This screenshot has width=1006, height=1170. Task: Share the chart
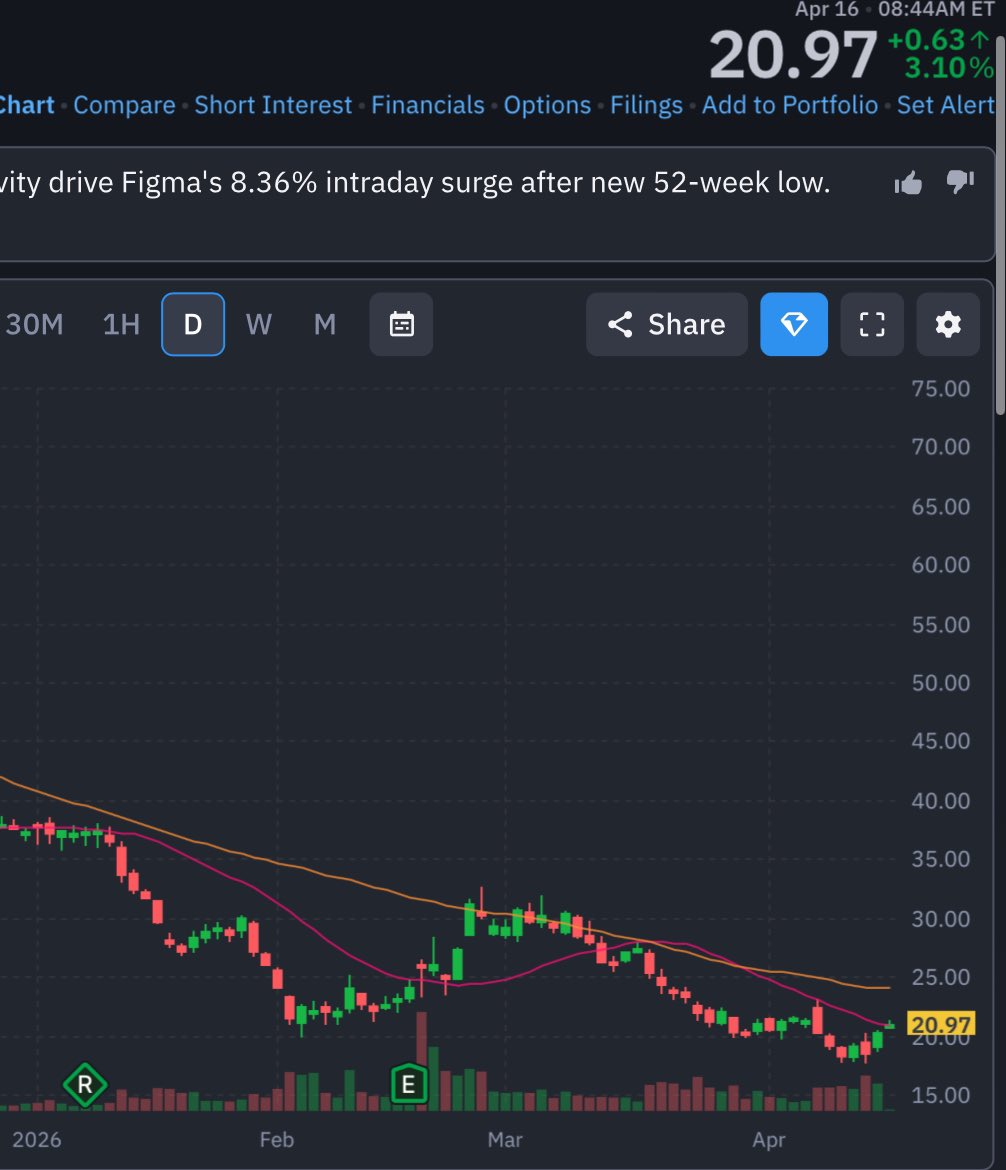coord(666,325)
